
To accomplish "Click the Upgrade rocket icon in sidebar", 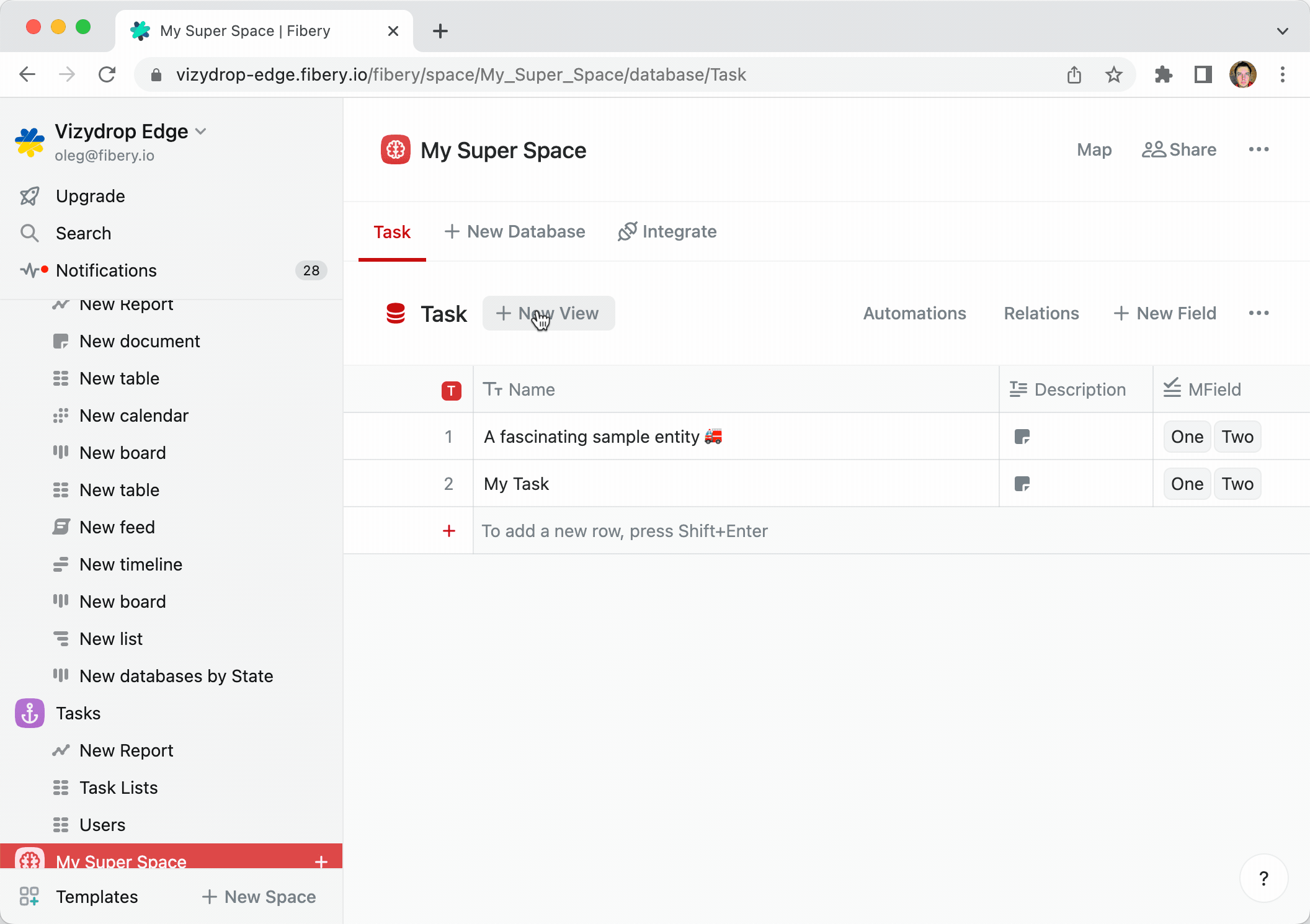I will click(29, 196).
